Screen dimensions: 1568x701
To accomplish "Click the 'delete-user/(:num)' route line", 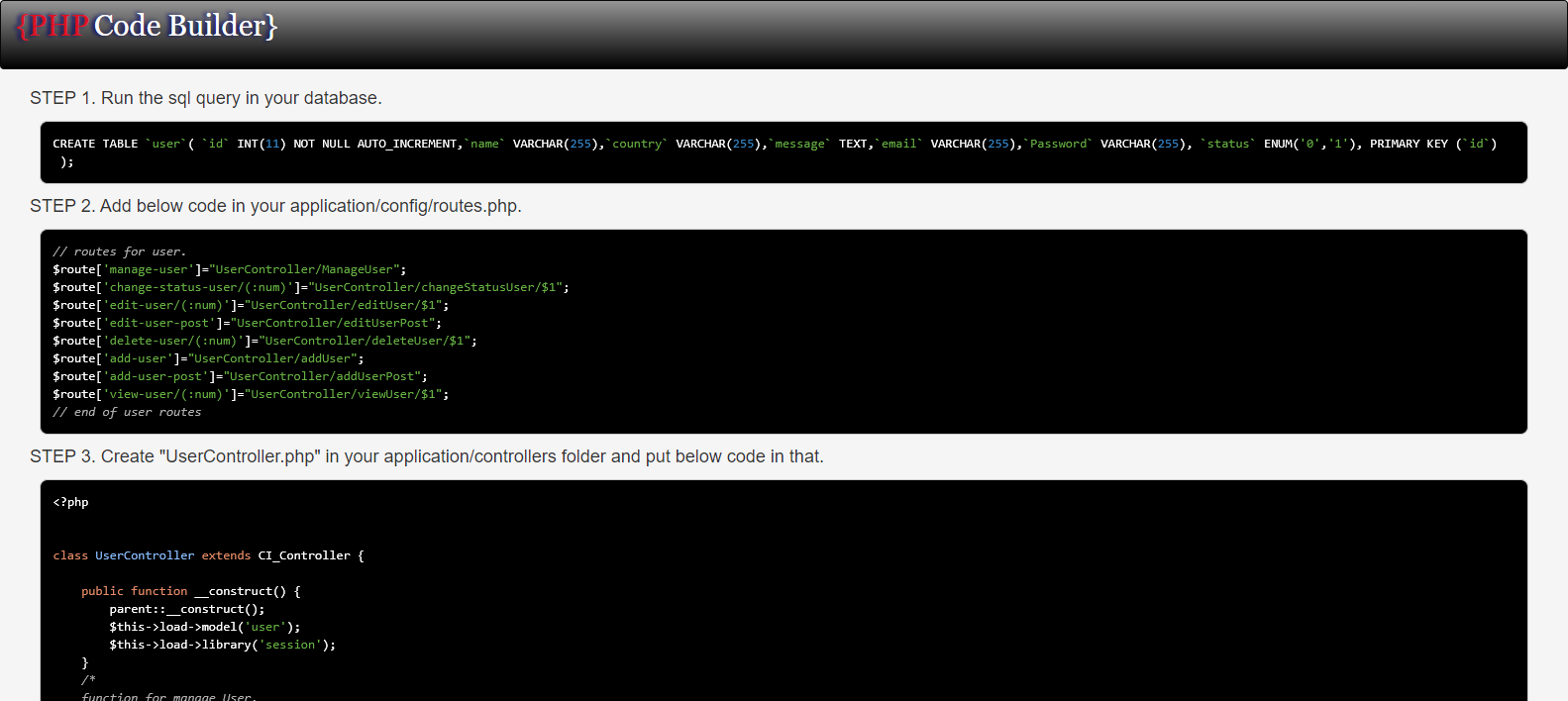I will click(264, 341).
